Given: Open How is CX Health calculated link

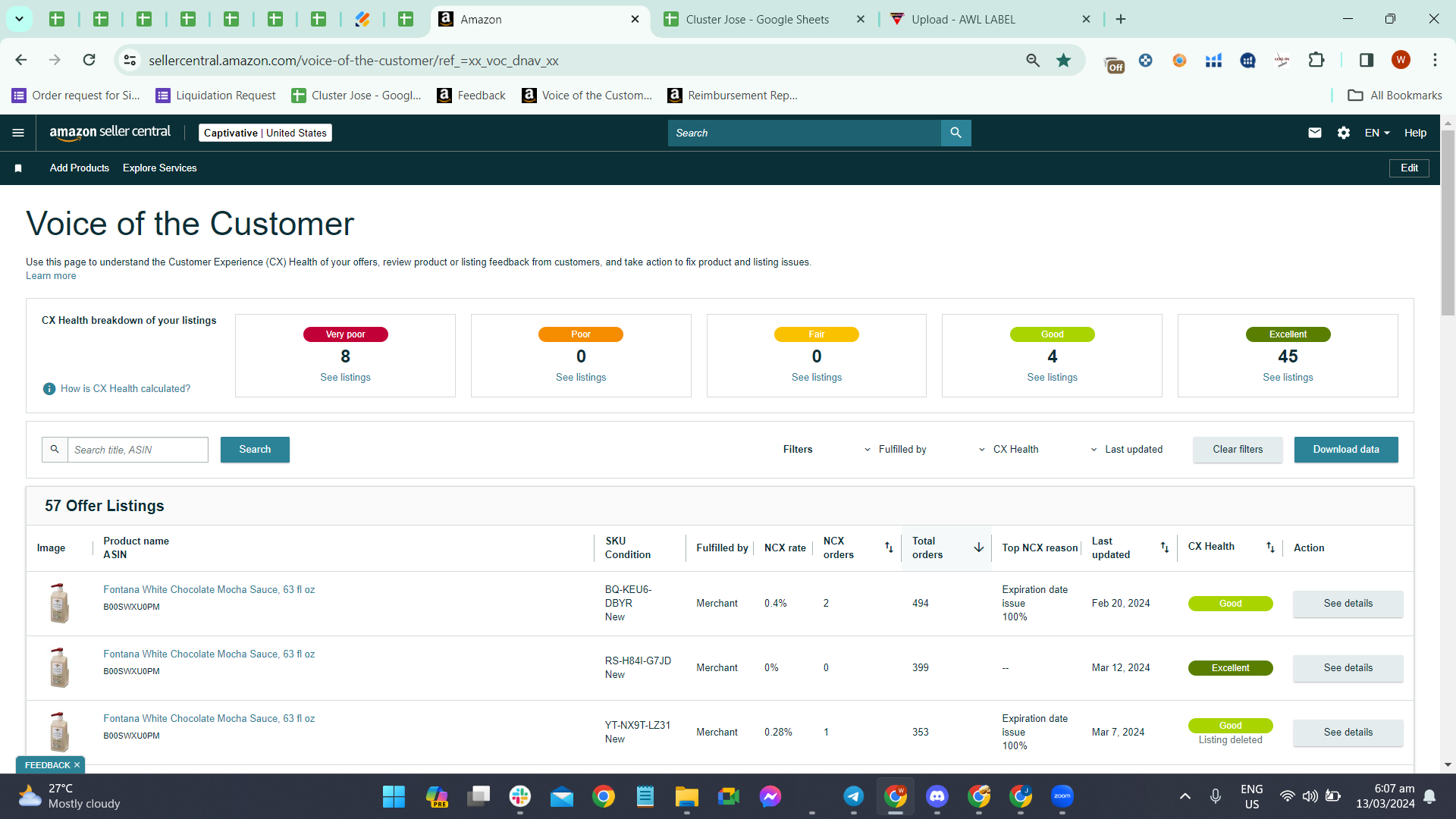Looking at the screenshot, I should tap(125, 389).
